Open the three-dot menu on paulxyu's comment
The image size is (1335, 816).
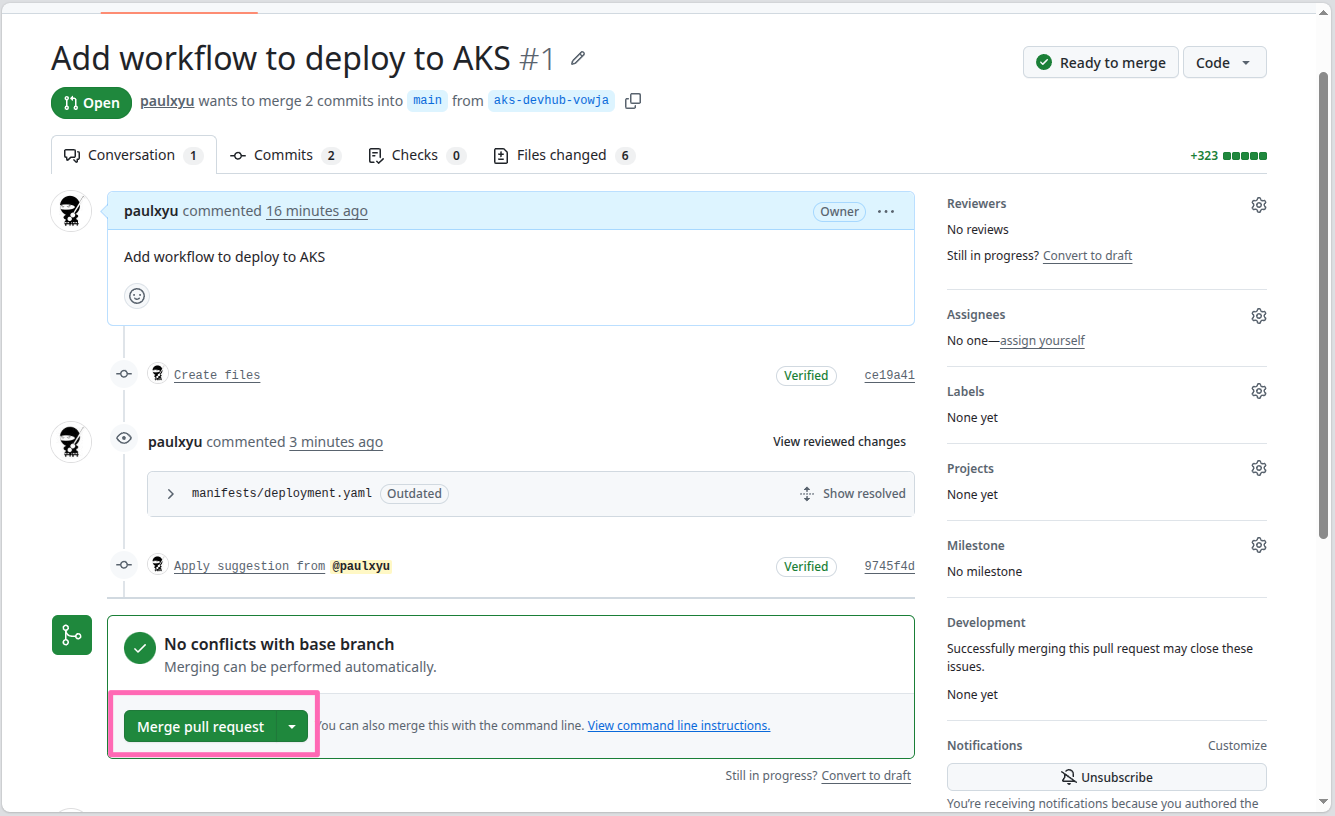[886, 211]
